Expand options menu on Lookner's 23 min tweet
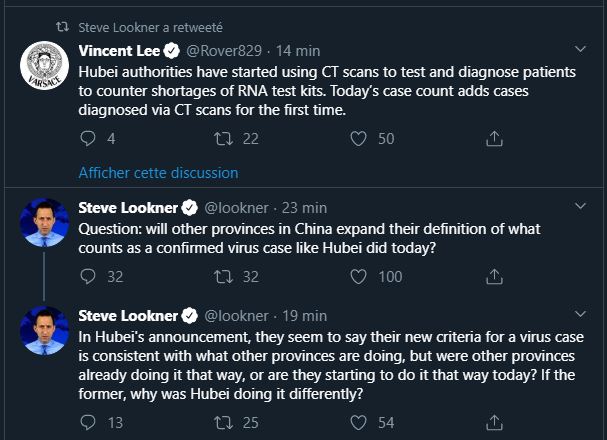 point(582,207)
